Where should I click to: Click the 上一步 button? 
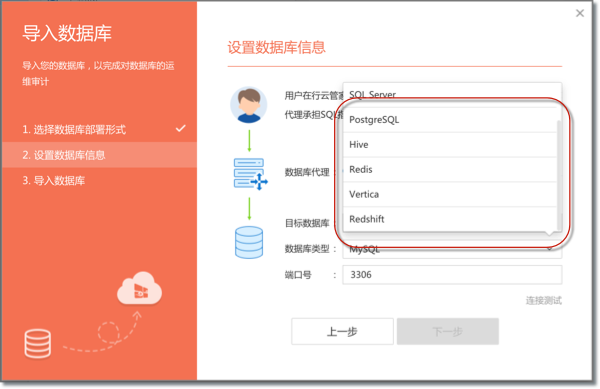point(342,331)
